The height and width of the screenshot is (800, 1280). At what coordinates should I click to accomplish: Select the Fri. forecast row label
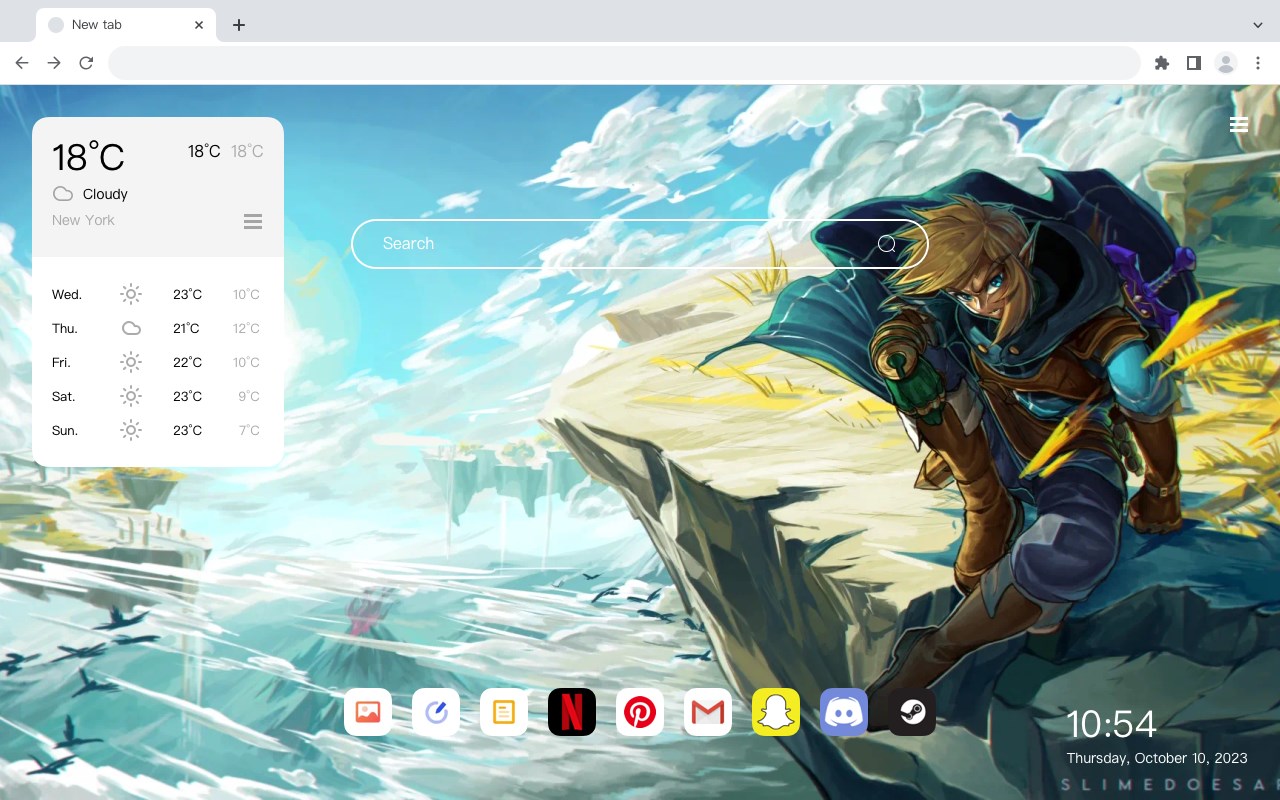tap(61, 362)
